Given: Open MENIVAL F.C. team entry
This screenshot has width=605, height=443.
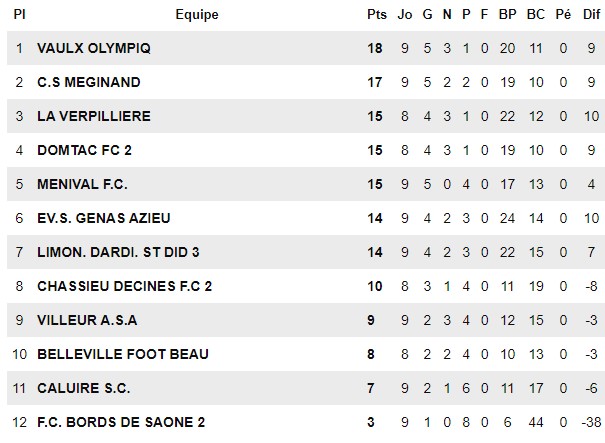Looking at the screenshot, I should pos(82,184).
